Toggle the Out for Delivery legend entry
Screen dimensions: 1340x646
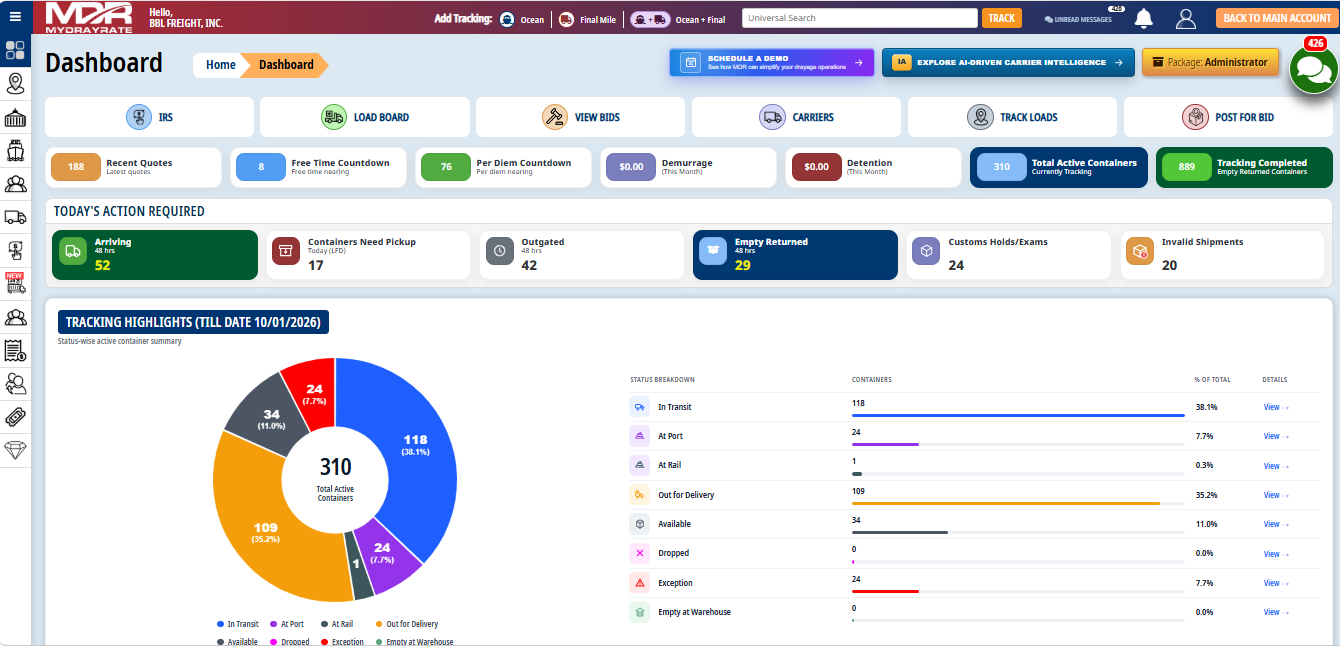(x=407, y=624)
